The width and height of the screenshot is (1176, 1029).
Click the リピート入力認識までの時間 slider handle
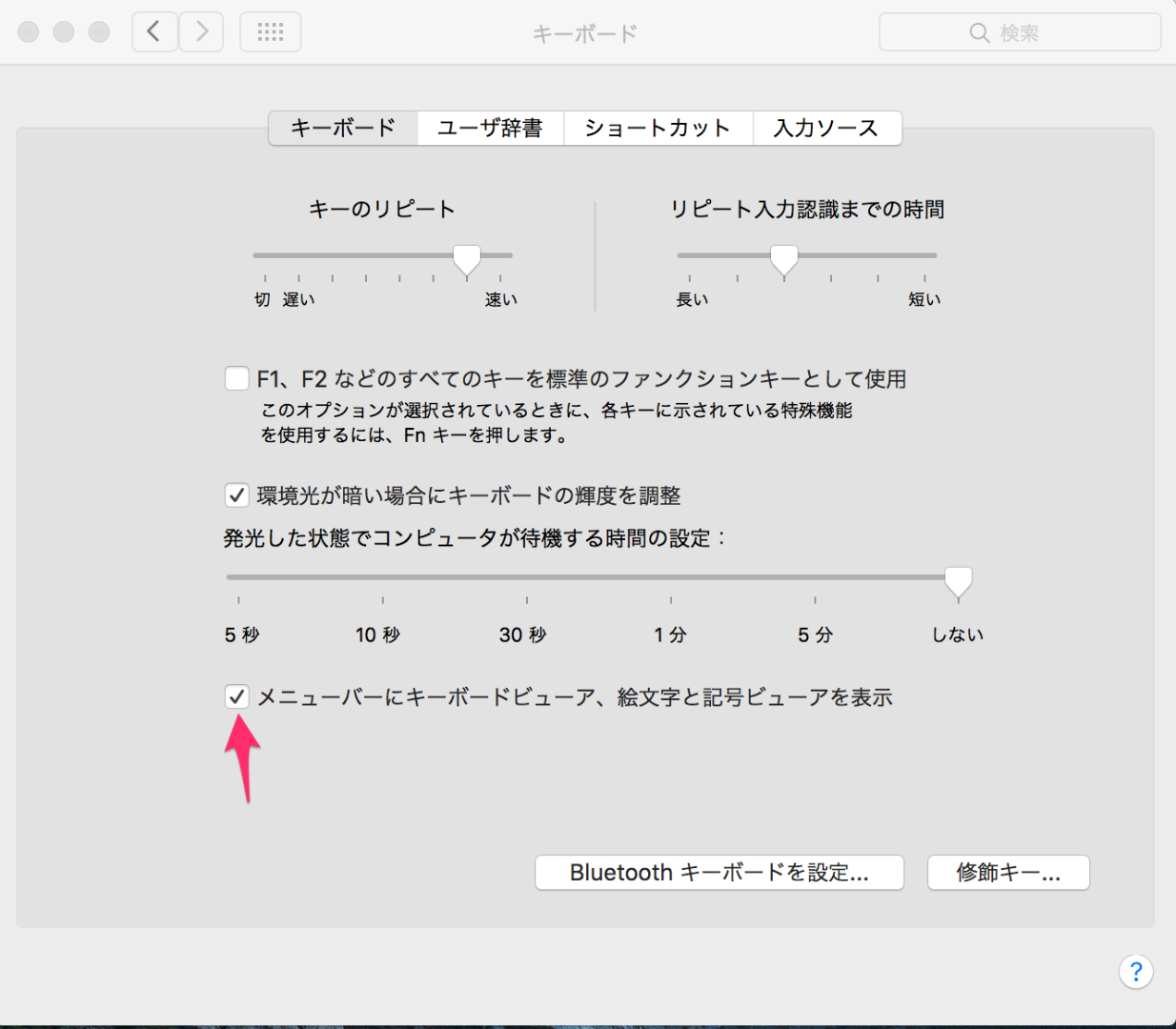click(x=783, y=259)
